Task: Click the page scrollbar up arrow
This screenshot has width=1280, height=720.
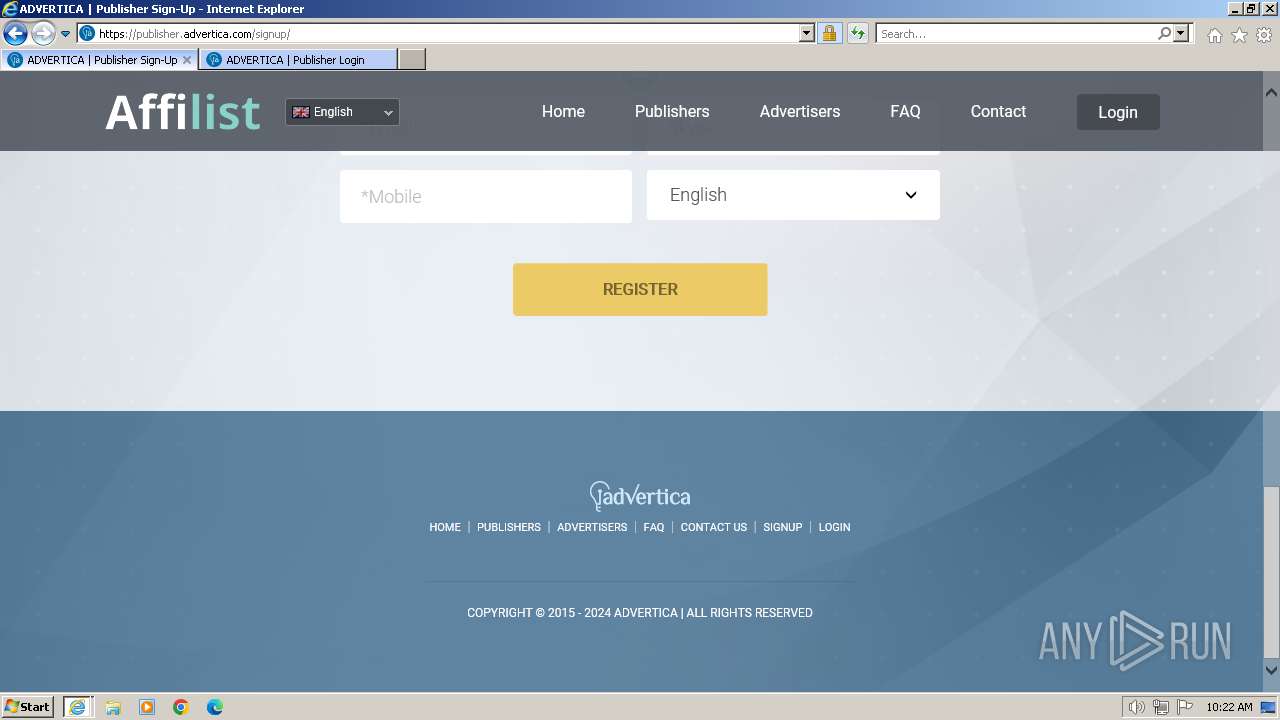Action: point(1271,92)
